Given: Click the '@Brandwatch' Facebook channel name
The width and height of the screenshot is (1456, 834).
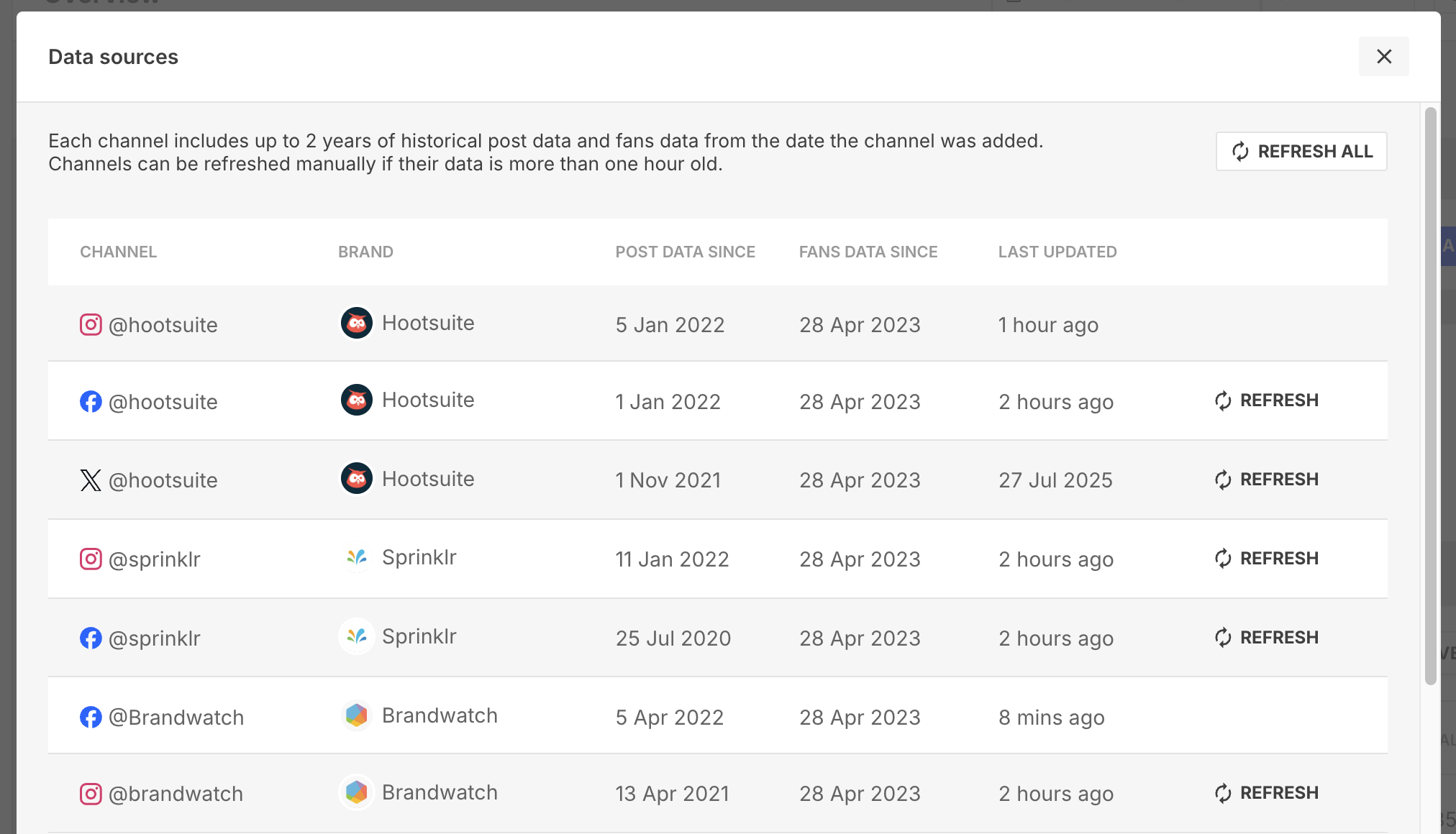Looking at the screenshot, I should pos(176,718).
